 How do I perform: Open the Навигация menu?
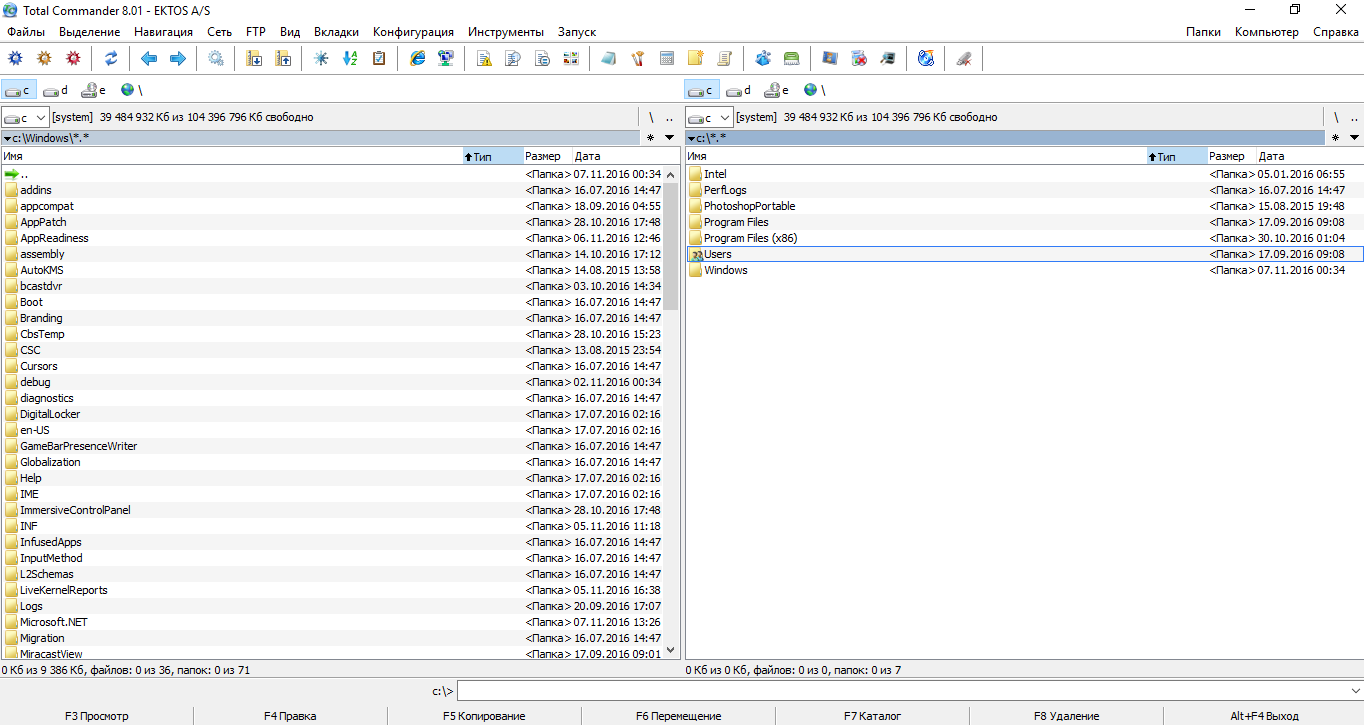point(163,32)
